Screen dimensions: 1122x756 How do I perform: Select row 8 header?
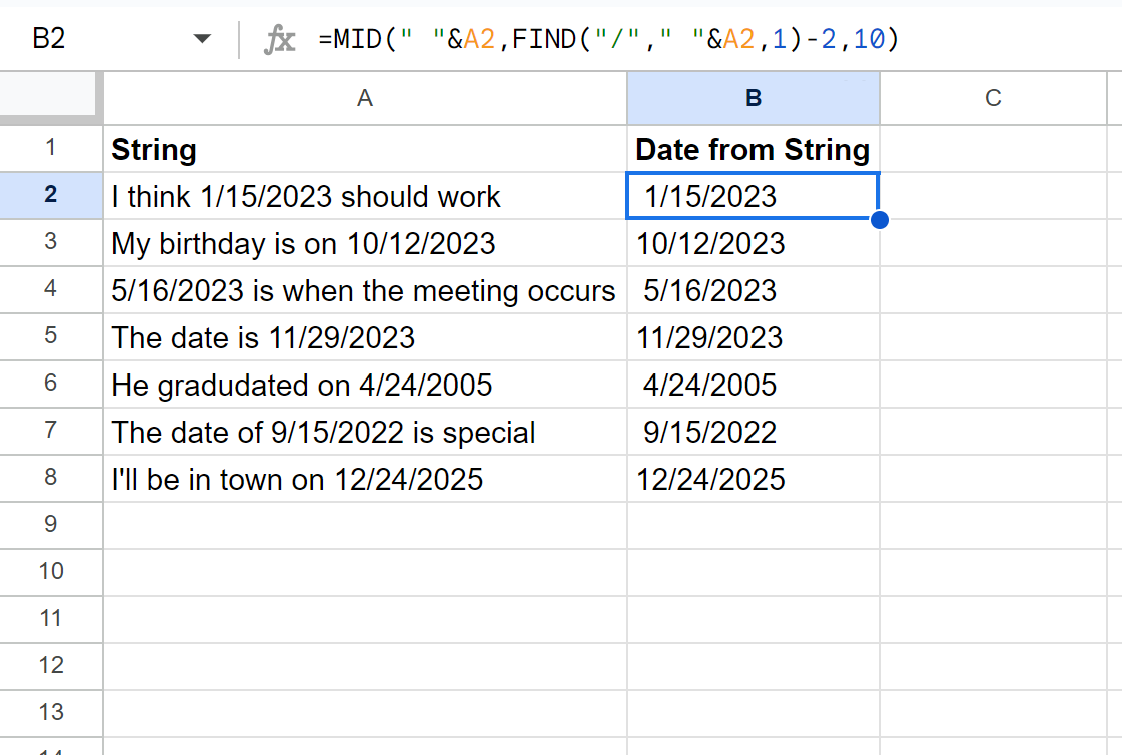51,478
